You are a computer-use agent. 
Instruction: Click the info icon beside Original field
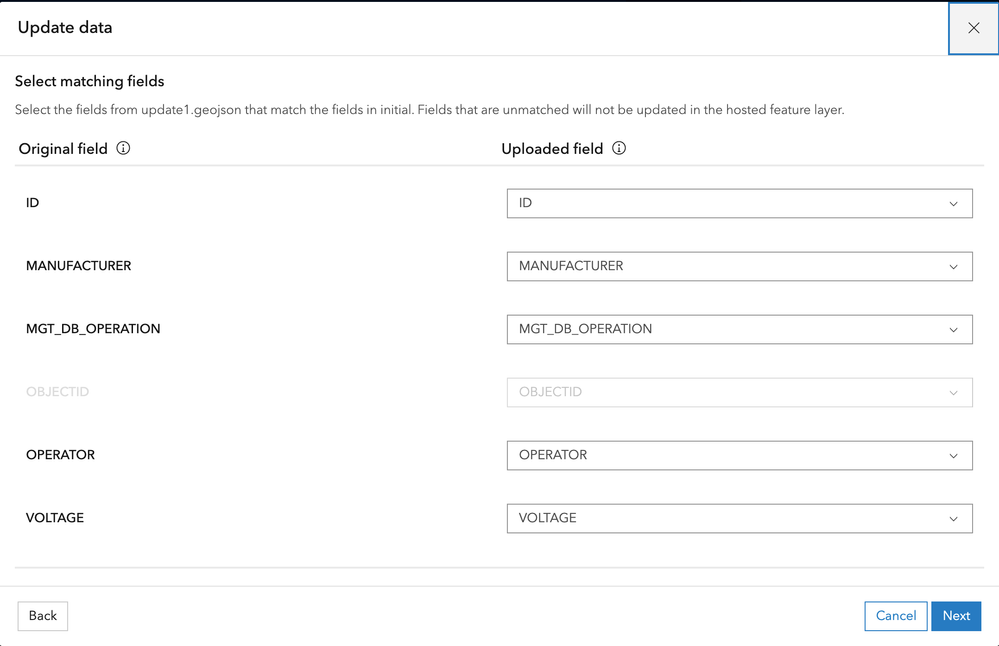[123, 149]
